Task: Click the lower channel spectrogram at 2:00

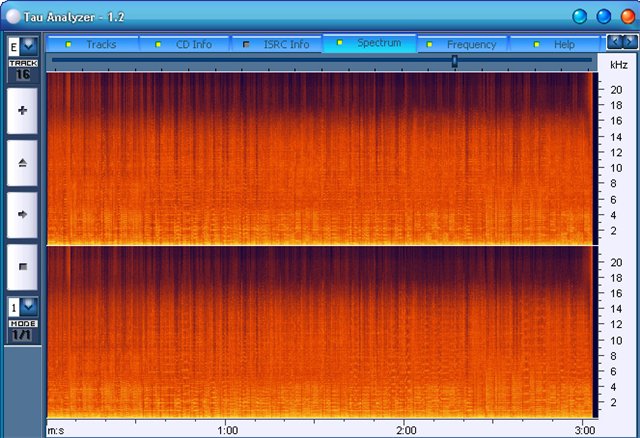Action: click(x=404, y=332)
